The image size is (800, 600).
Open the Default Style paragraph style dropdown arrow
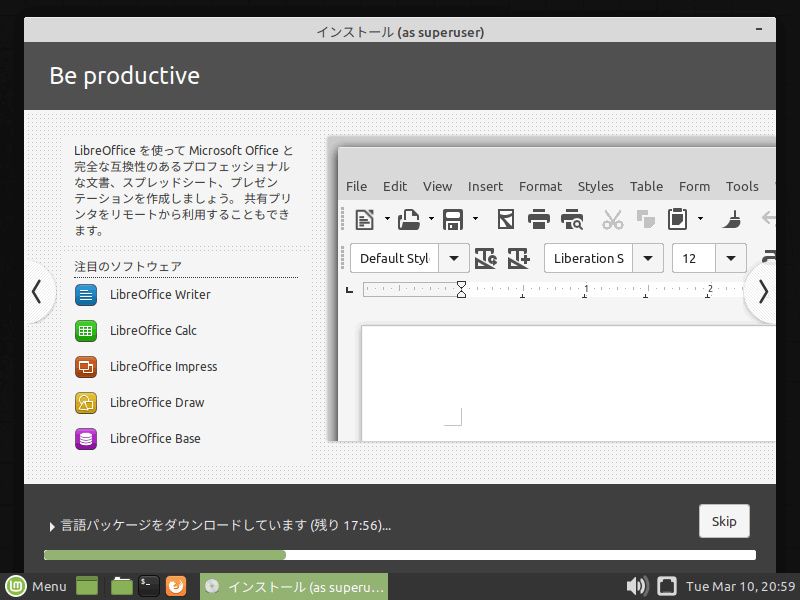[454, 258]
